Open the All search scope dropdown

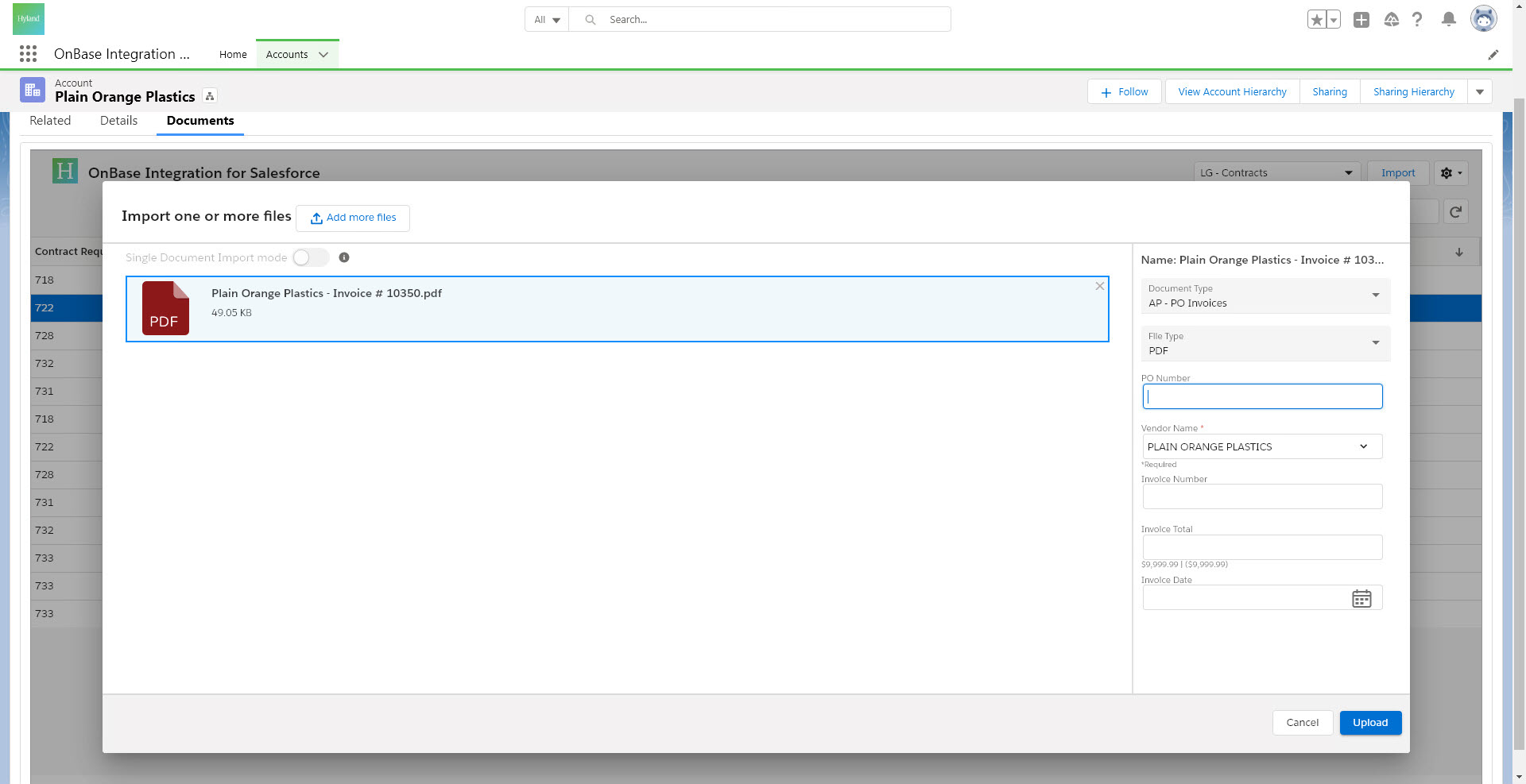[x=547, y=20]
